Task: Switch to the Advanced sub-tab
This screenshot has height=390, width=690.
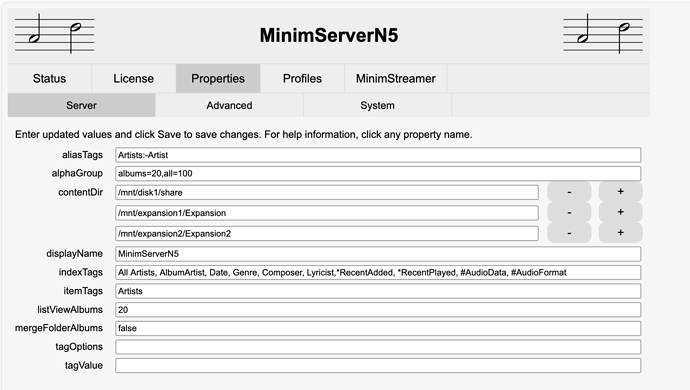Action: [229, 105]
